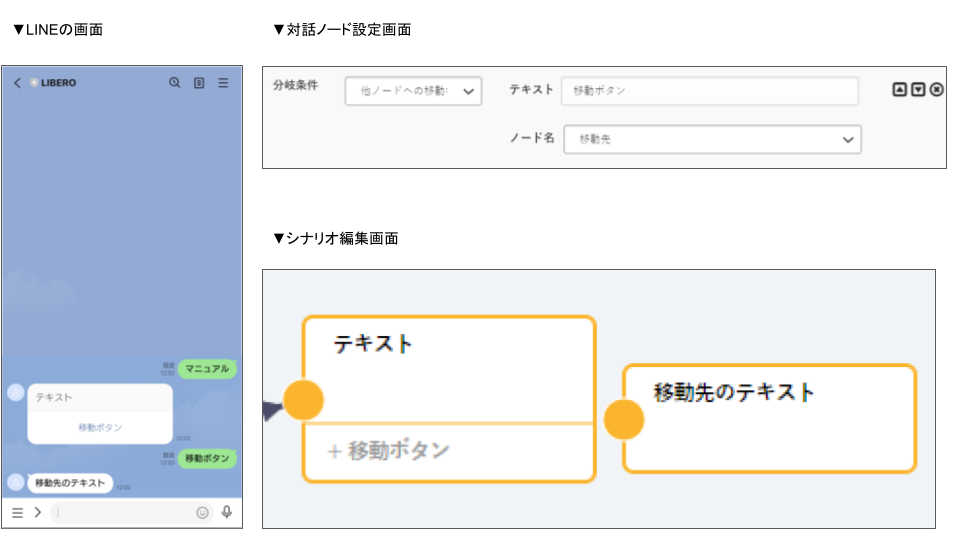Tap the back arrow beside LIBERO
960x540 pixels.
click(17, 83)
